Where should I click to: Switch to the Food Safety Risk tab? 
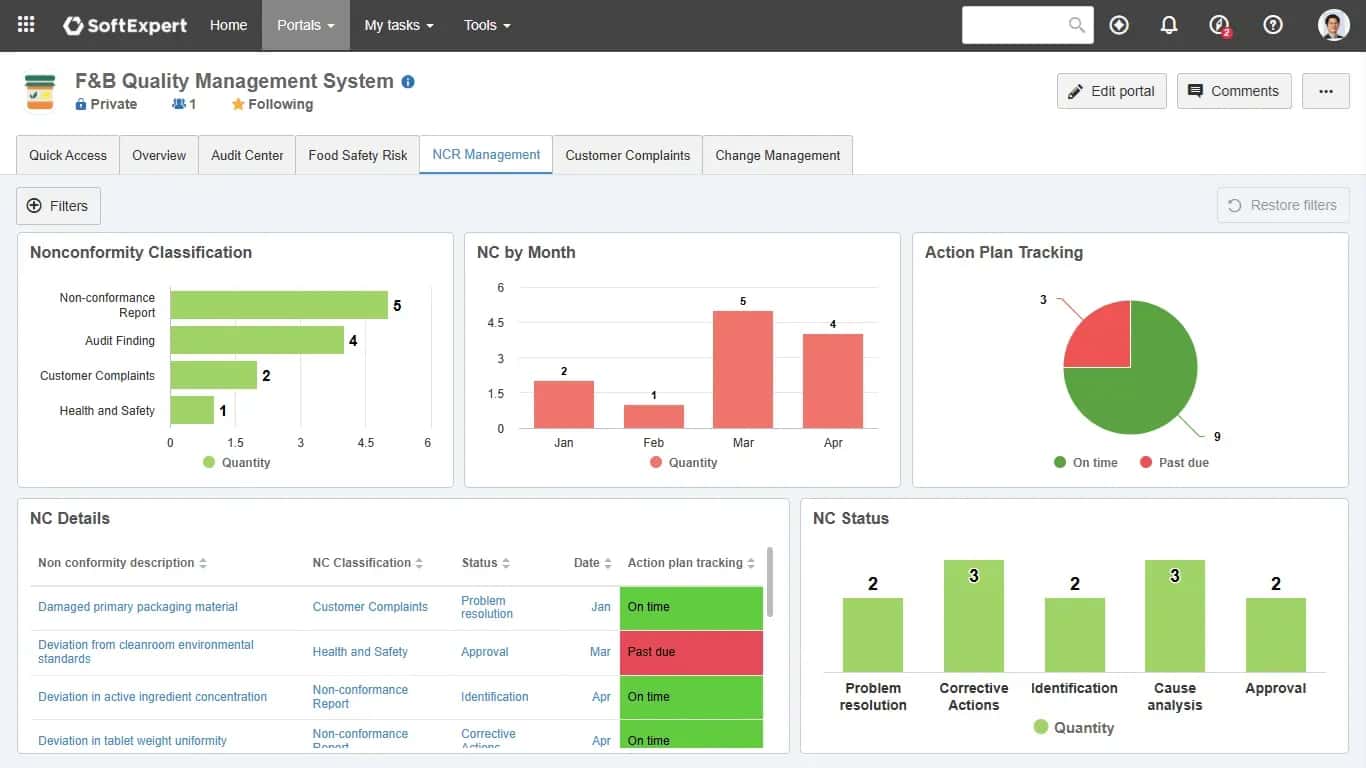click(358, 155)
